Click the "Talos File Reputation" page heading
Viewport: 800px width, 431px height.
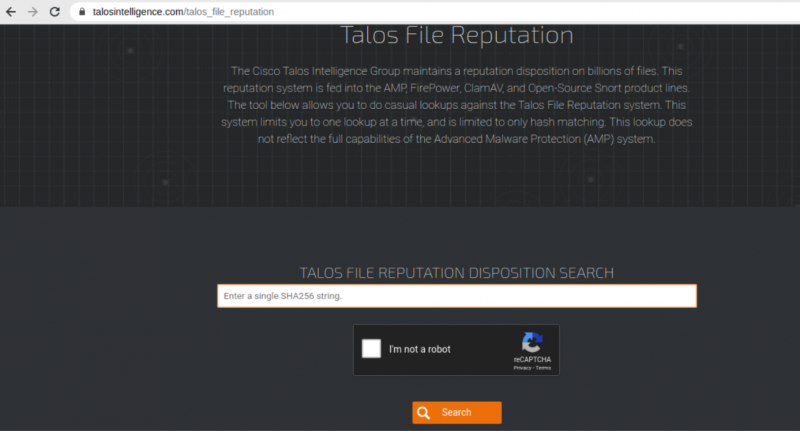coord(456,35)
